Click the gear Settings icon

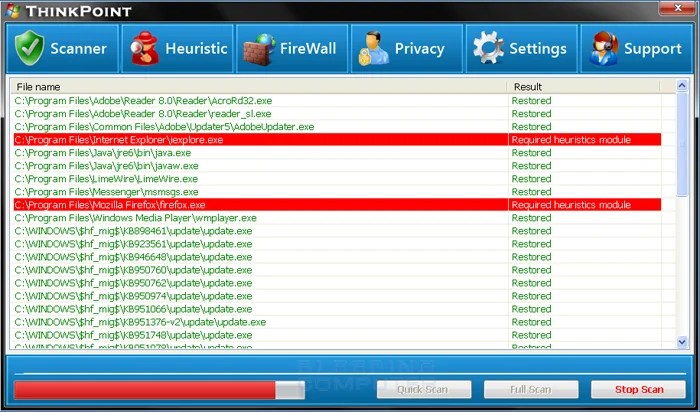[x=488, y=47]
